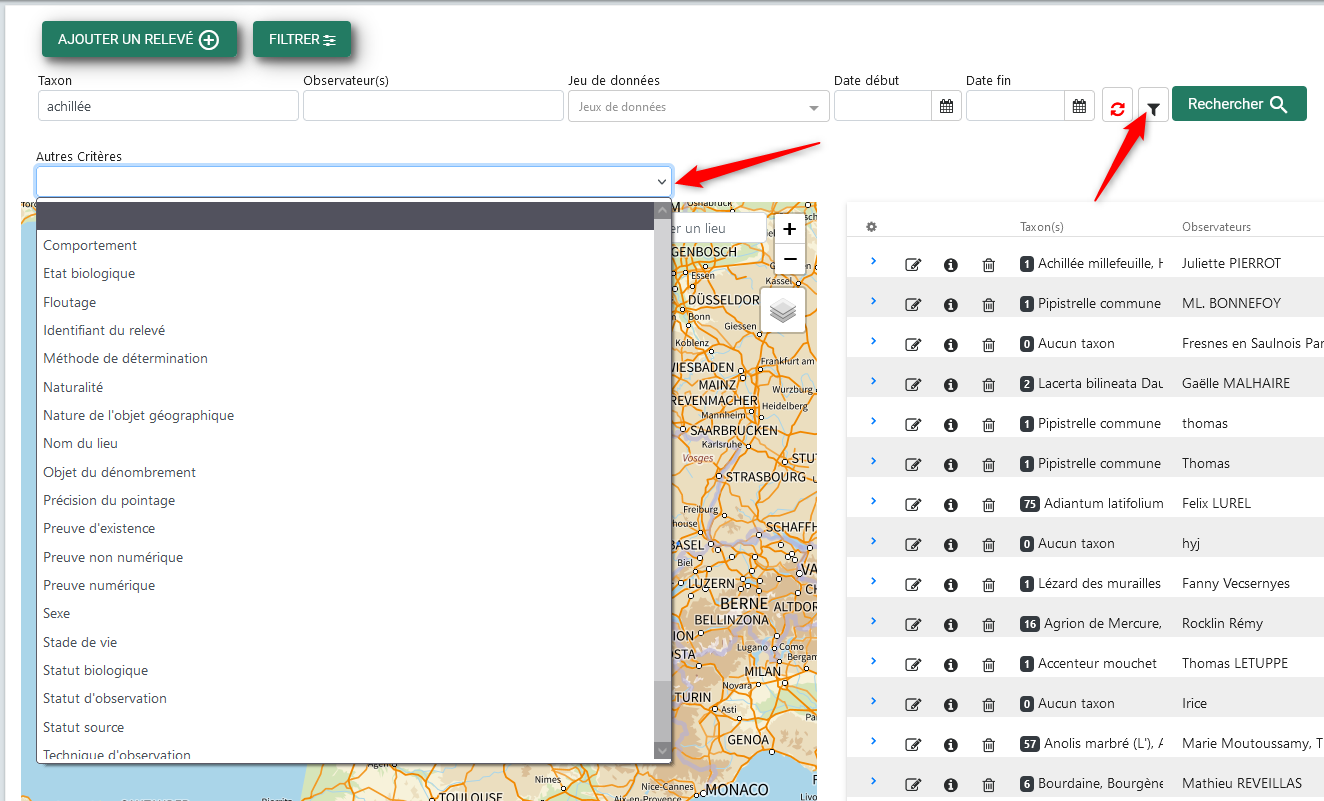Click the Autres Critères select box

click(x=354, y=181)
